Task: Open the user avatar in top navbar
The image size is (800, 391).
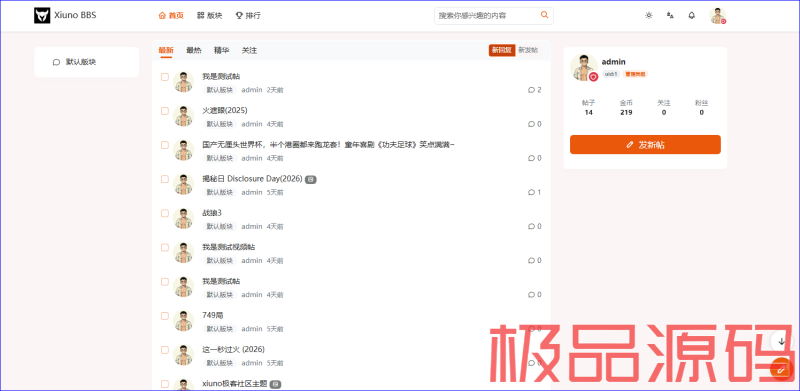Action: pos(717,15)
